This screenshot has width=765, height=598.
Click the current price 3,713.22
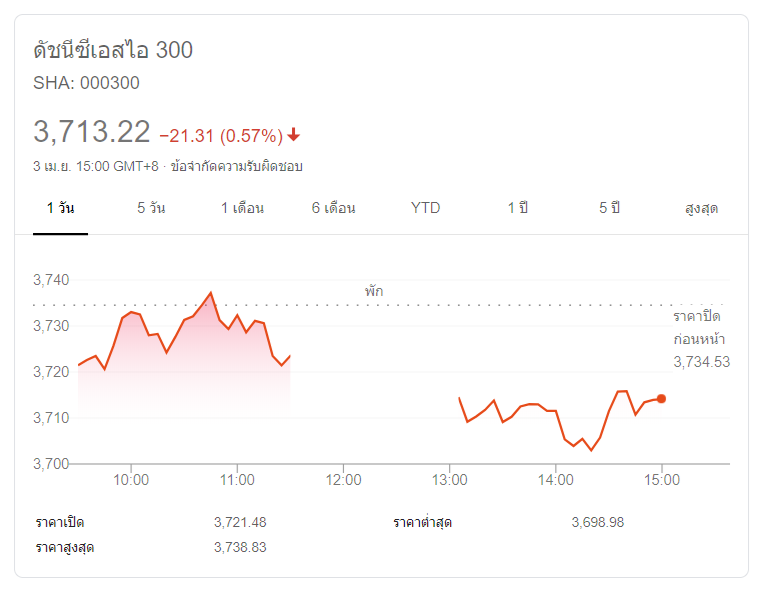(x=92, y=132)
